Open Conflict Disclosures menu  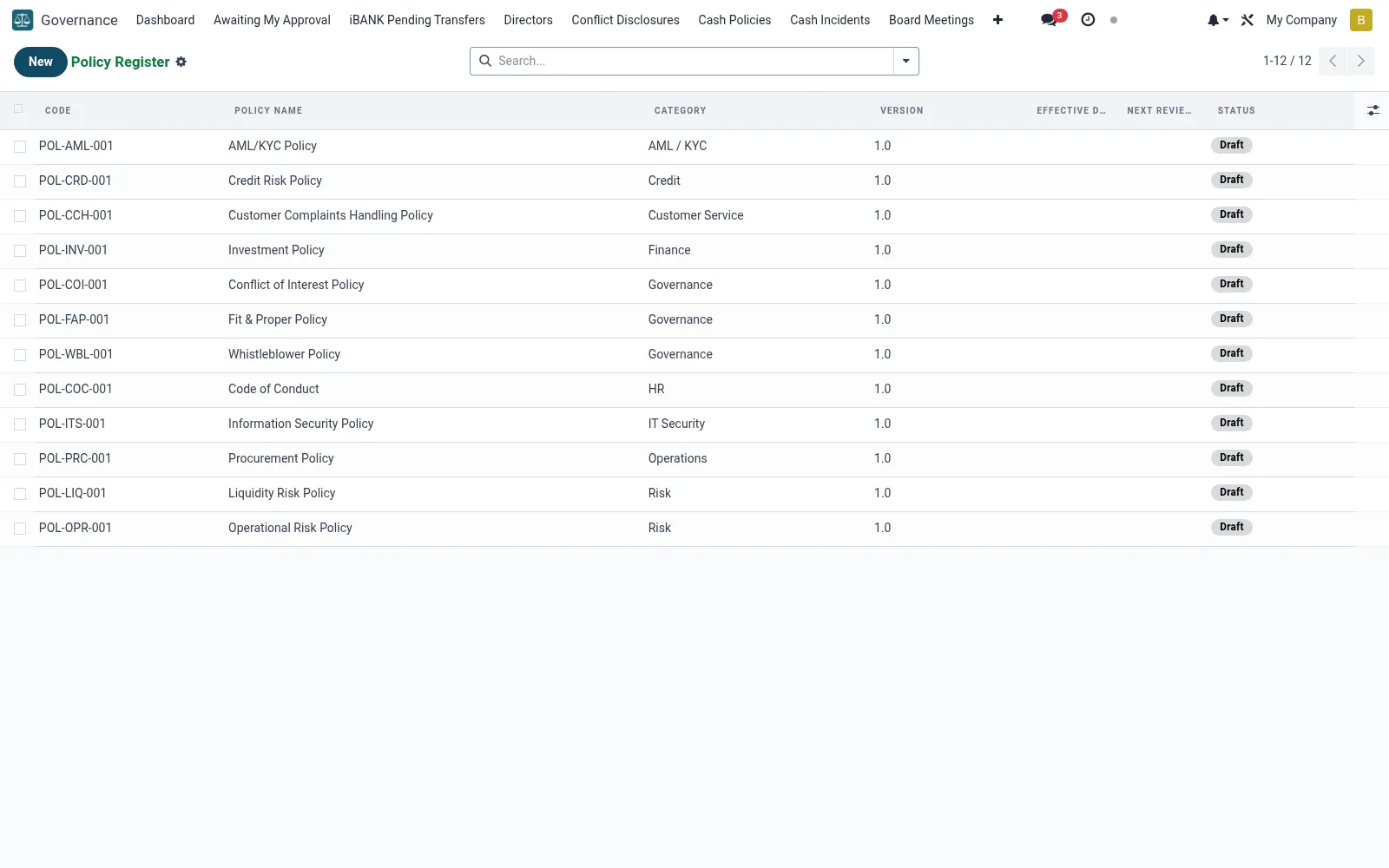(625, 20)
